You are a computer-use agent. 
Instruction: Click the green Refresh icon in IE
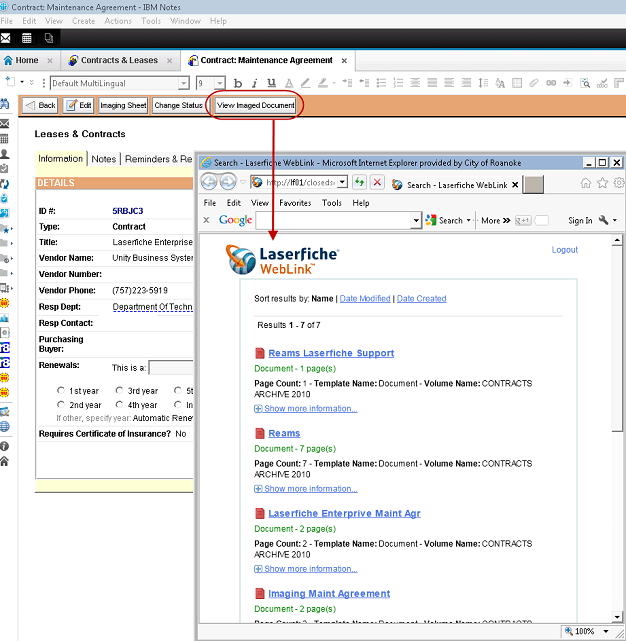coord(359,182)
